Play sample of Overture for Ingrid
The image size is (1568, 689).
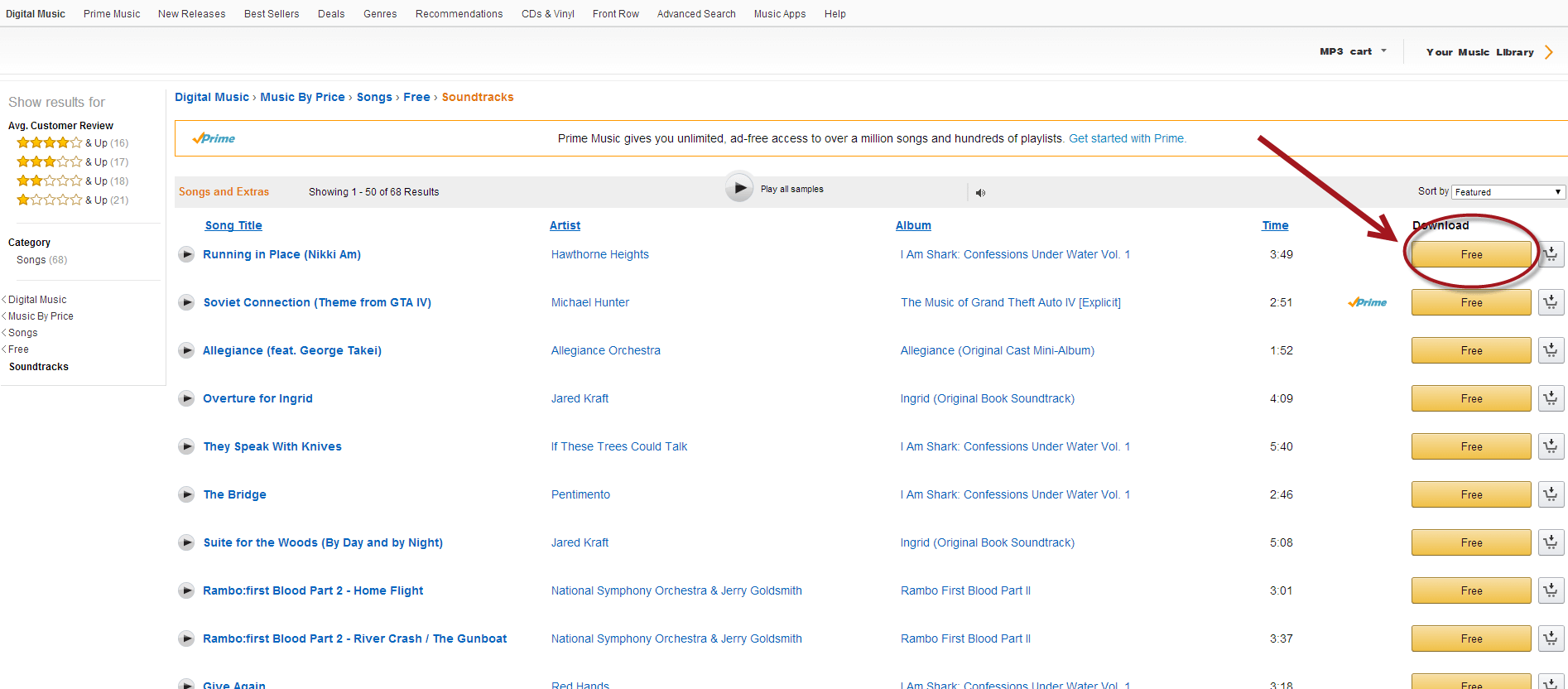(x=186, y=398)
